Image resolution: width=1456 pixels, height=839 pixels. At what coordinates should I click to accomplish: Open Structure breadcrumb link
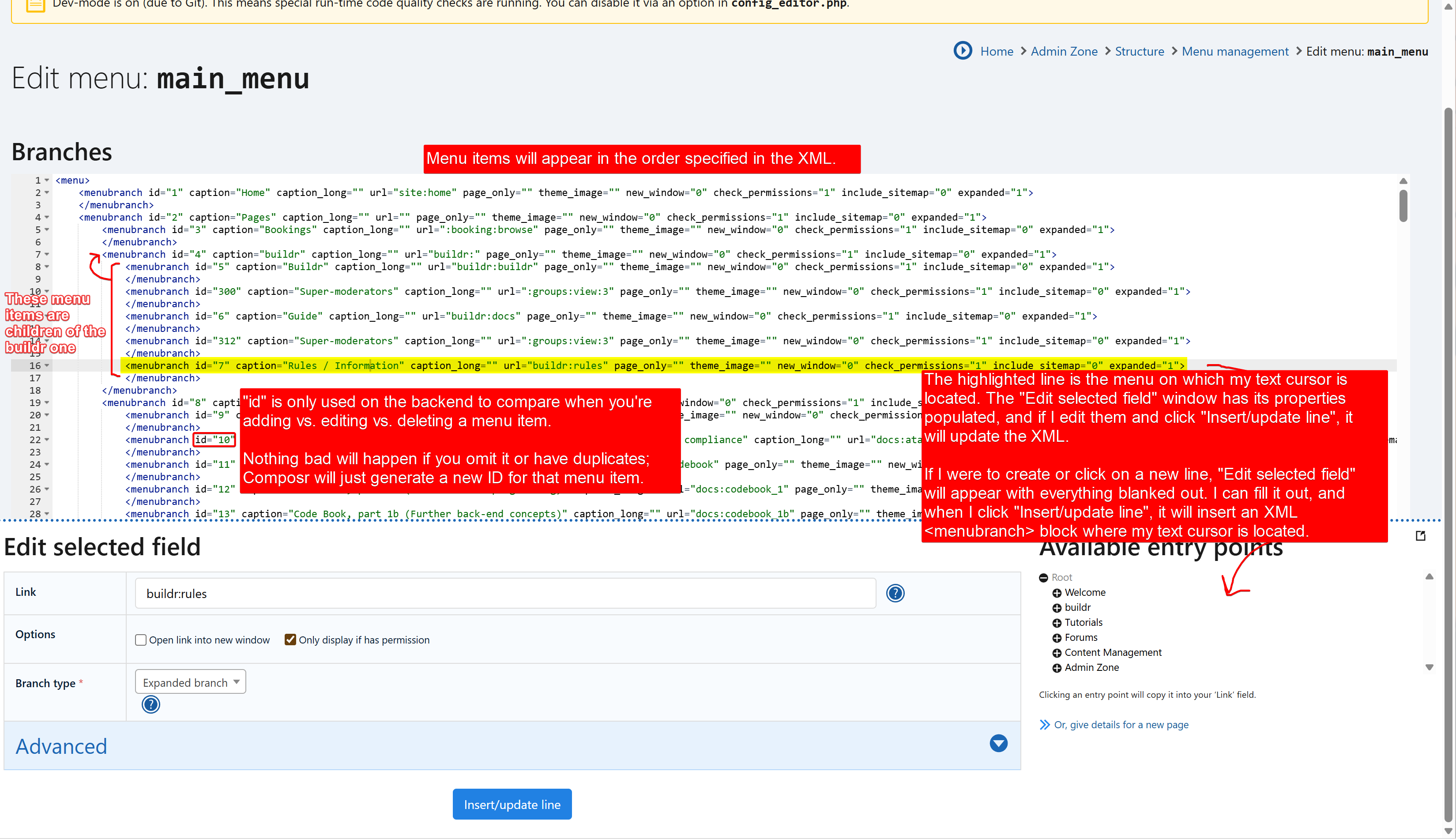pyautogui.click(x=1139, y=51)
